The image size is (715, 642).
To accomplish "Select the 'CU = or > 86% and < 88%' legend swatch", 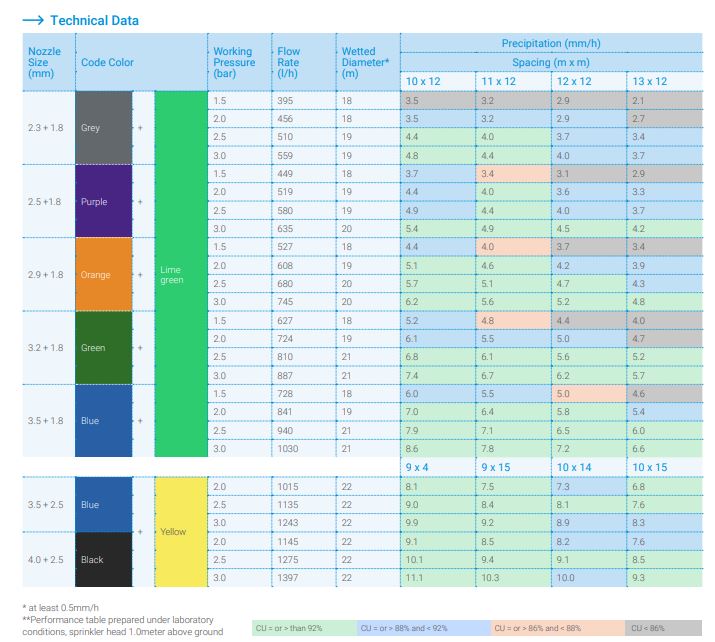I will coord(558,628).
